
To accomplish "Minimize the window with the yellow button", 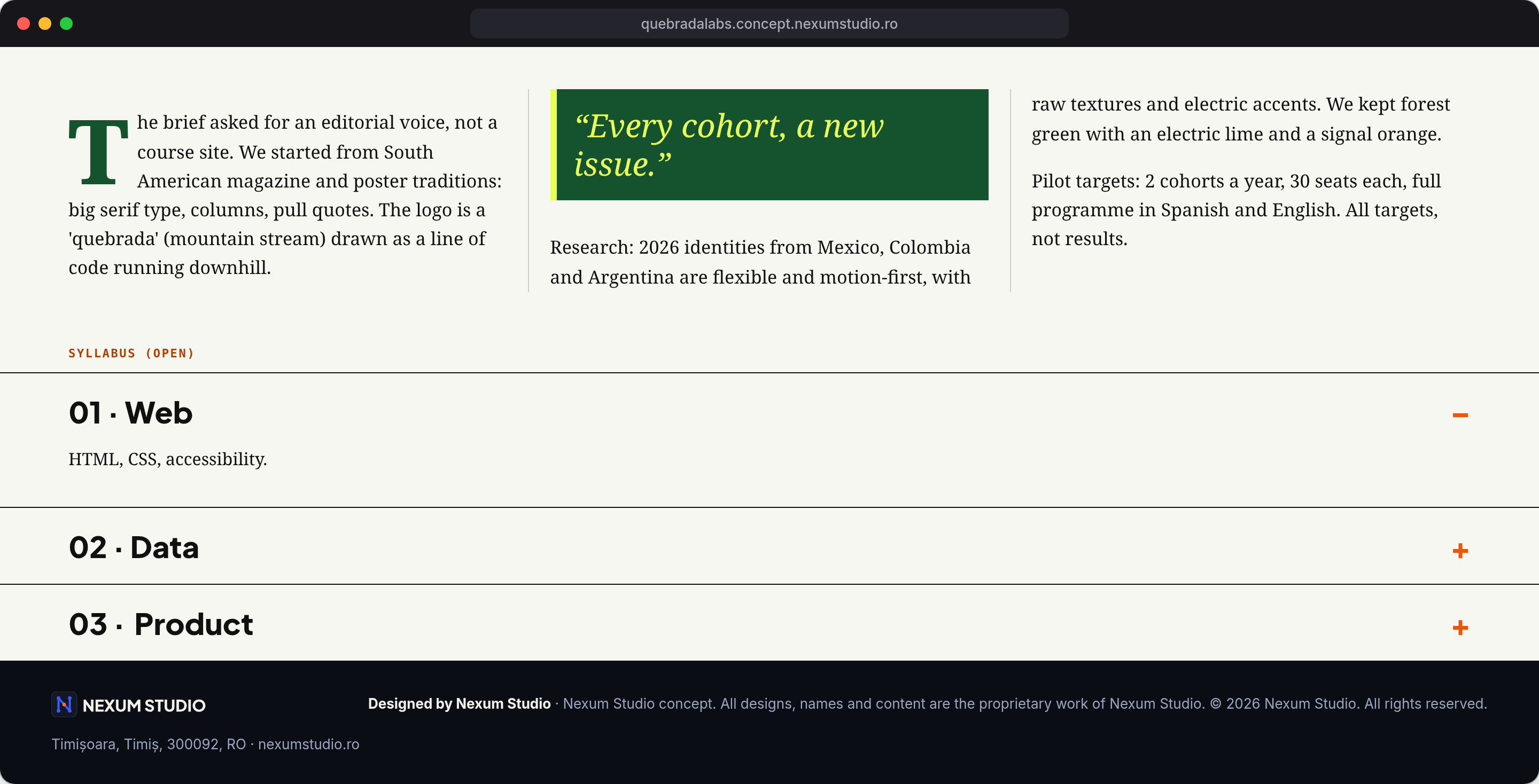I will click(45, 23).
